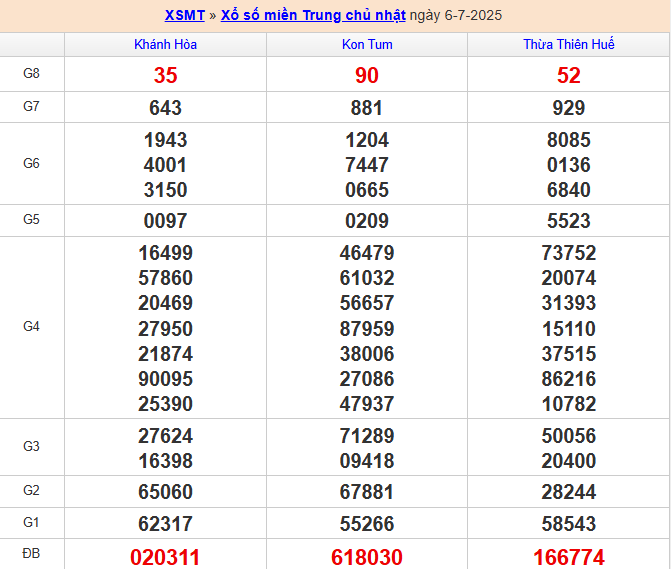This screenshot has height=569, width=671.
Task: Select the G4 row label
Action: point(31,327)
